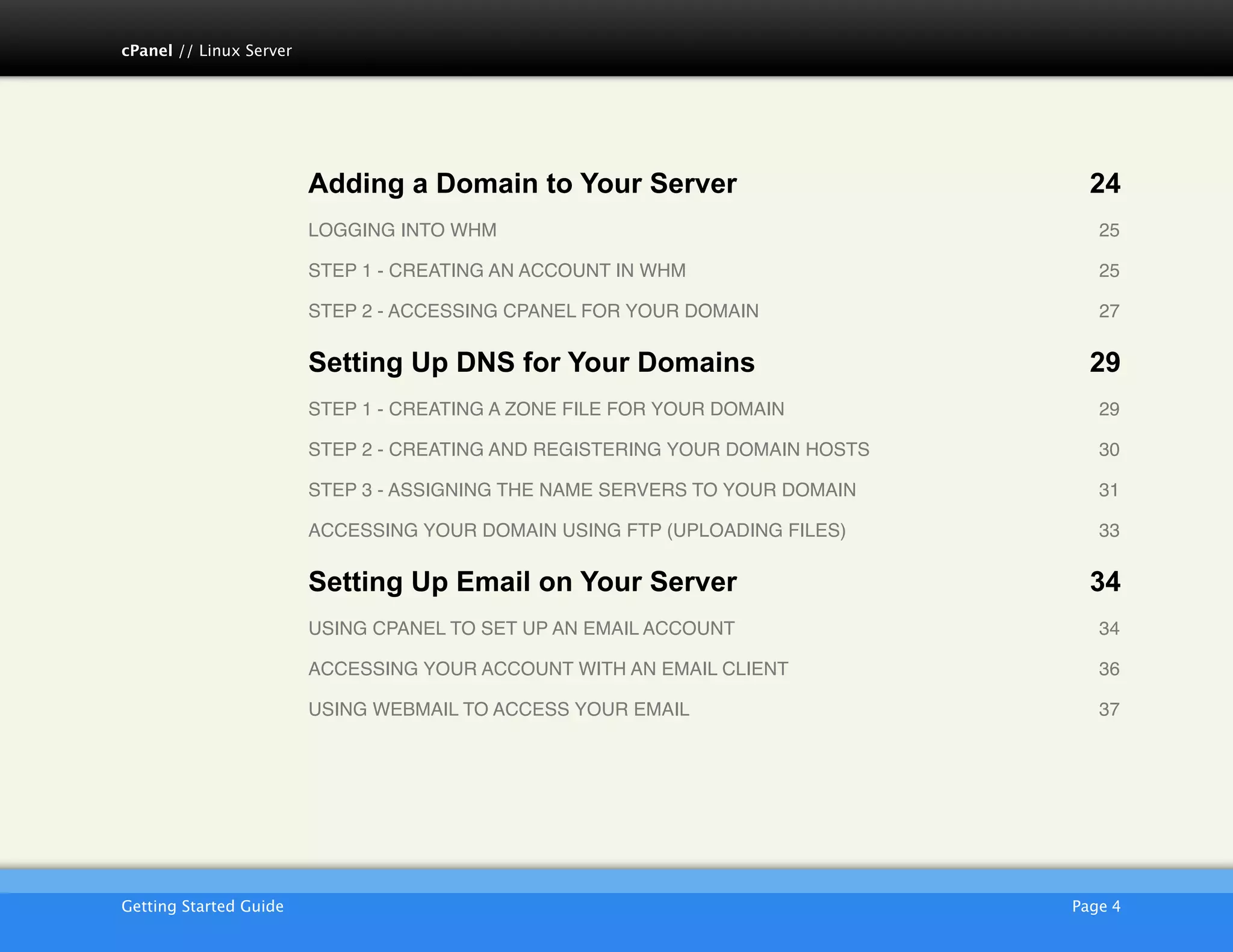The width and height of the screenshot is (1233, 952).
Task: Jump to 'Setting Up DNS for Your Domains'
Action: pos(531,362)
